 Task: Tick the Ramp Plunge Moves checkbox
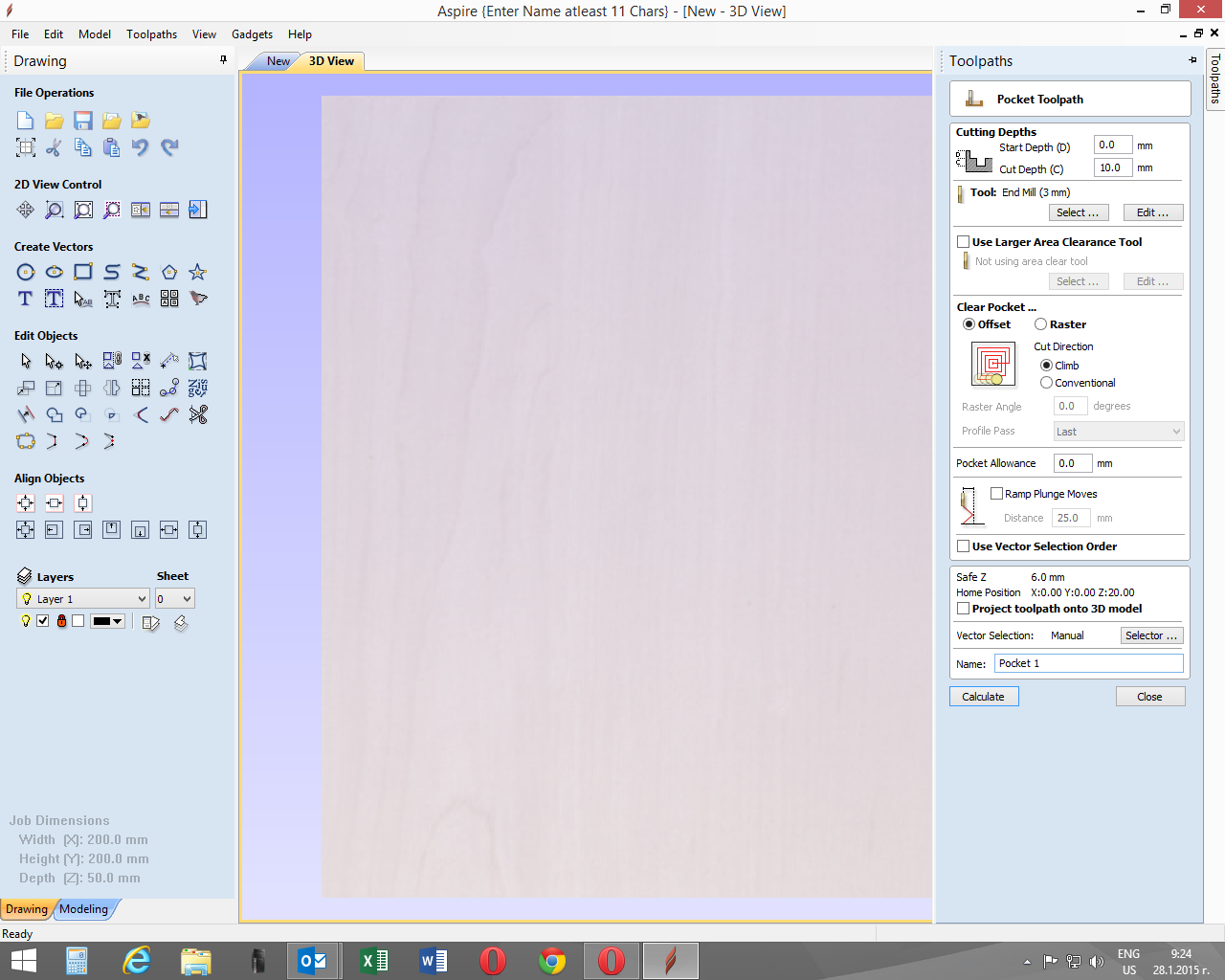coord(996,494)
